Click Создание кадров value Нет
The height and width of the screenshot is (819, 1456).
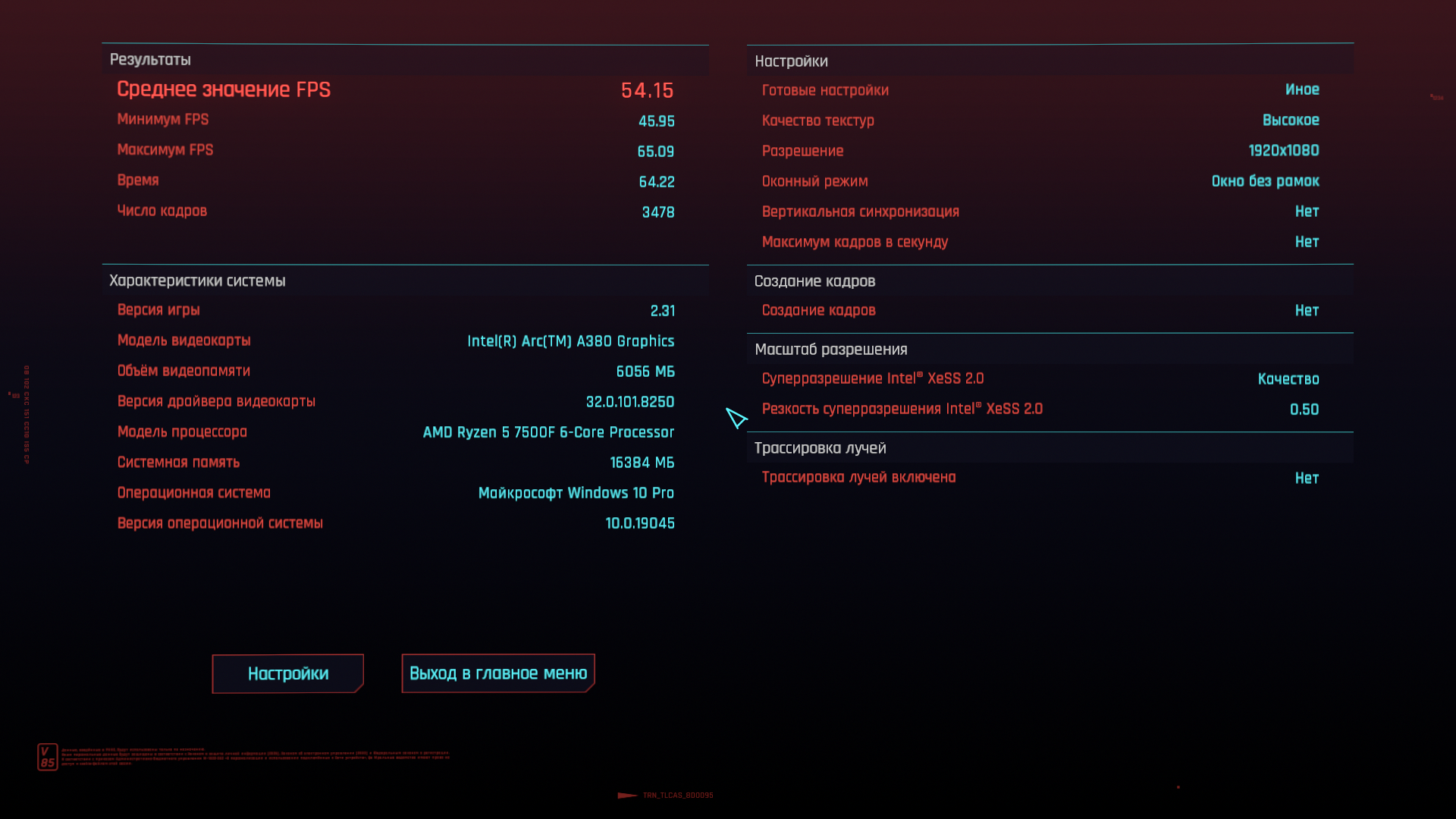tap(1306, 310)
